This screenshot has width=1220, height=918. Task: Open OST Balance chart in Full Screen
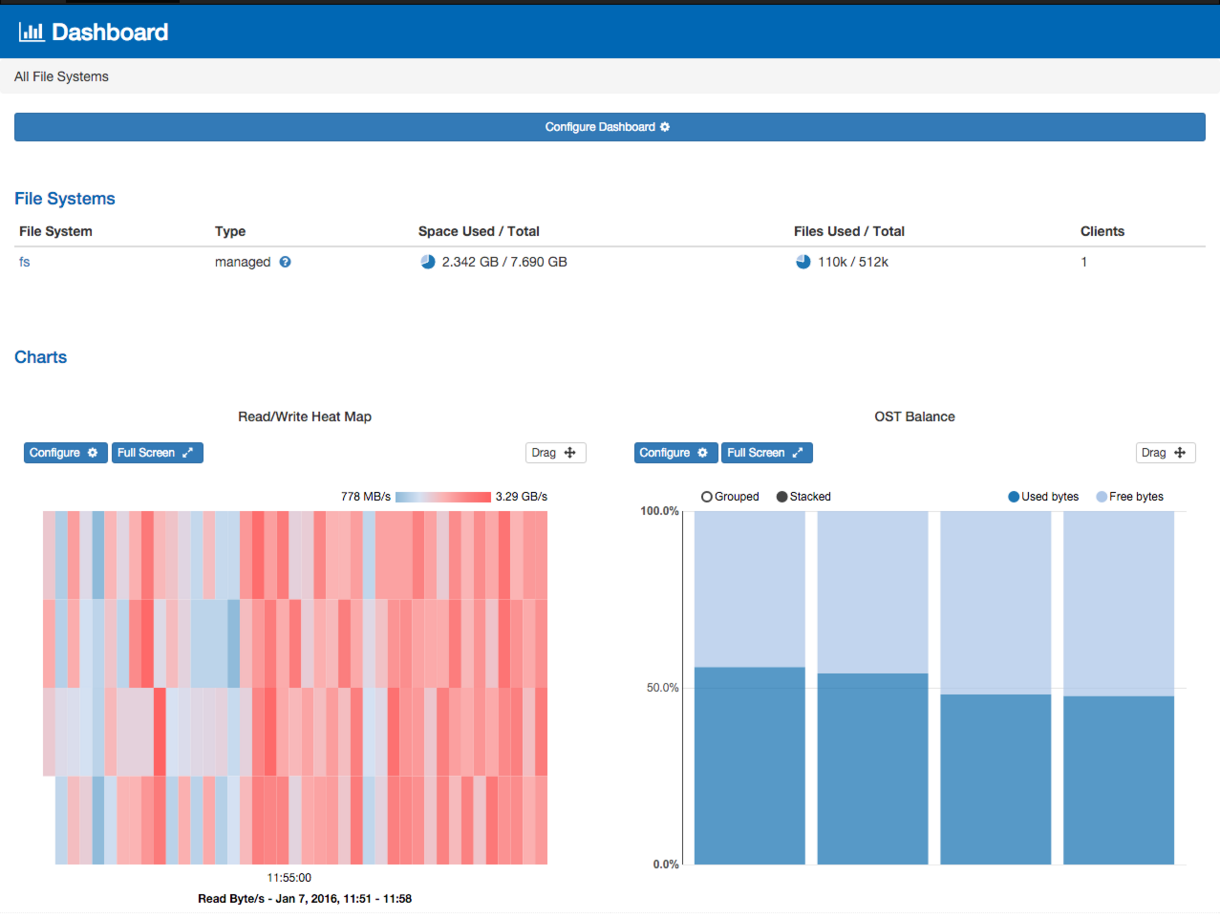tap(766, 453)
